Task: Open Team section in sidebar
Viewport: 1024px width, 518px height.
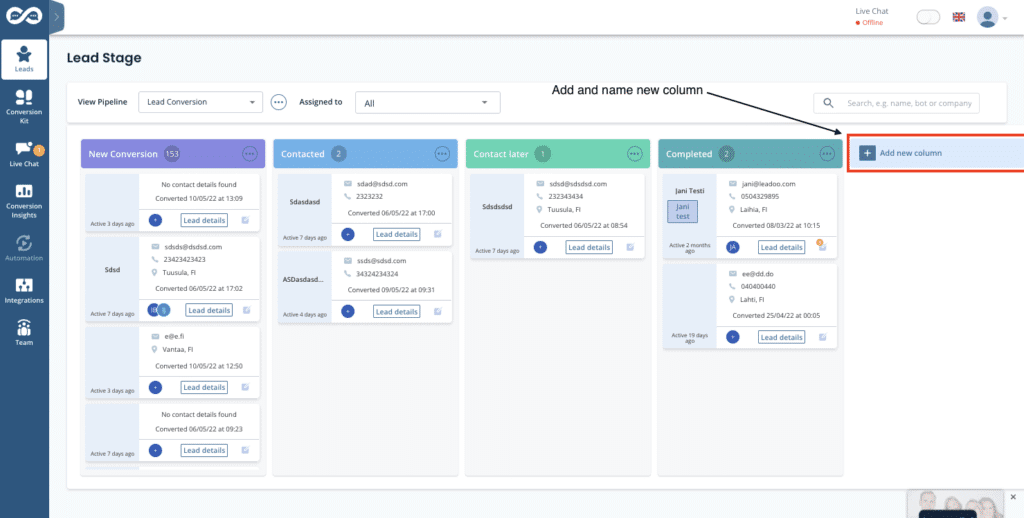Action: click(24, 333)
